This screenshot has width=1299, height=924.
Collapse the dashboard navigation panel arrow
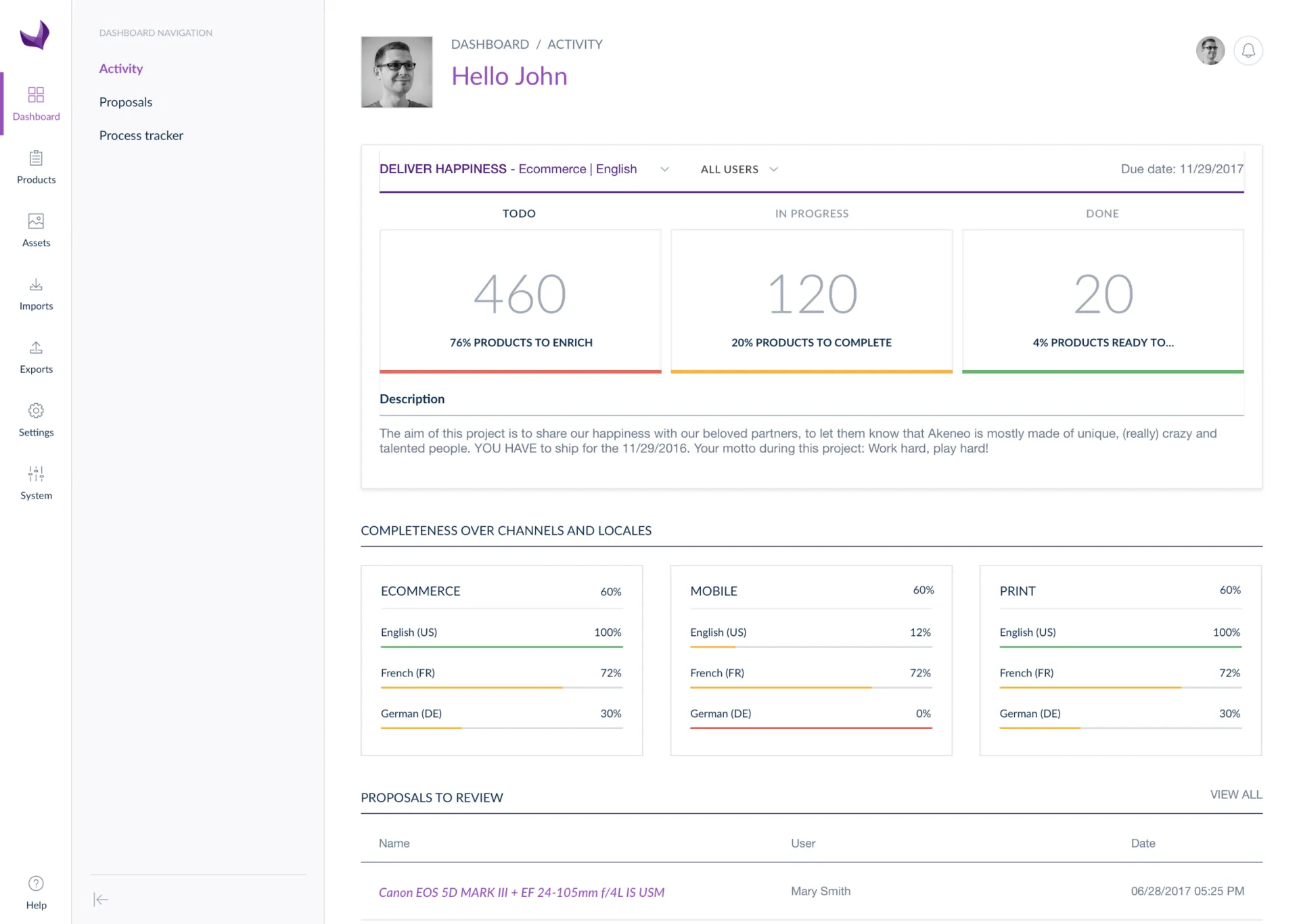[101, 899]
